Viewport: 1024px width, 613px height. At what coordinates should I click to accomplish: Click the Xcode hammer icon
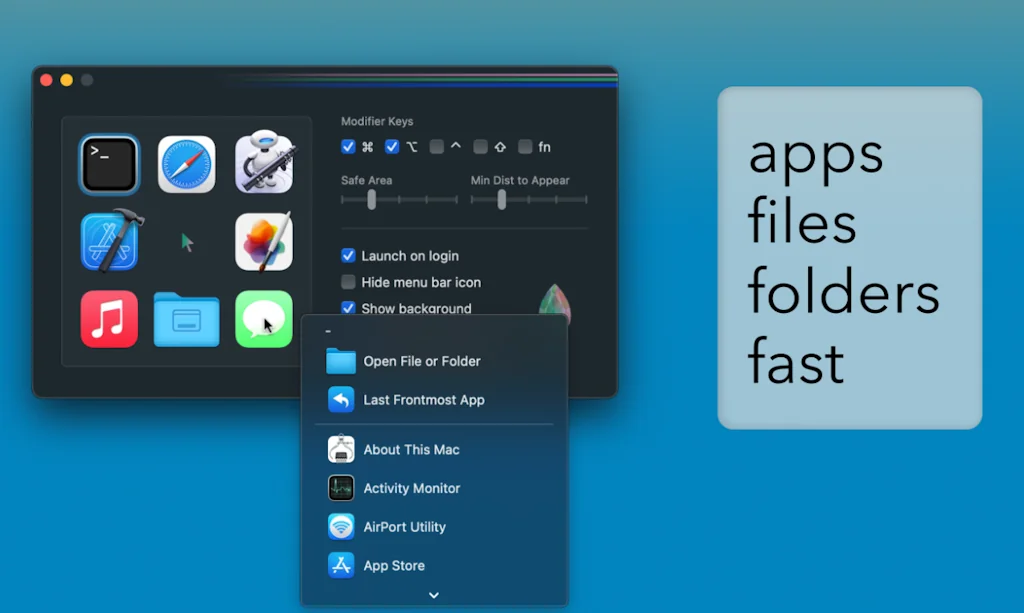[x=110, y=241]
